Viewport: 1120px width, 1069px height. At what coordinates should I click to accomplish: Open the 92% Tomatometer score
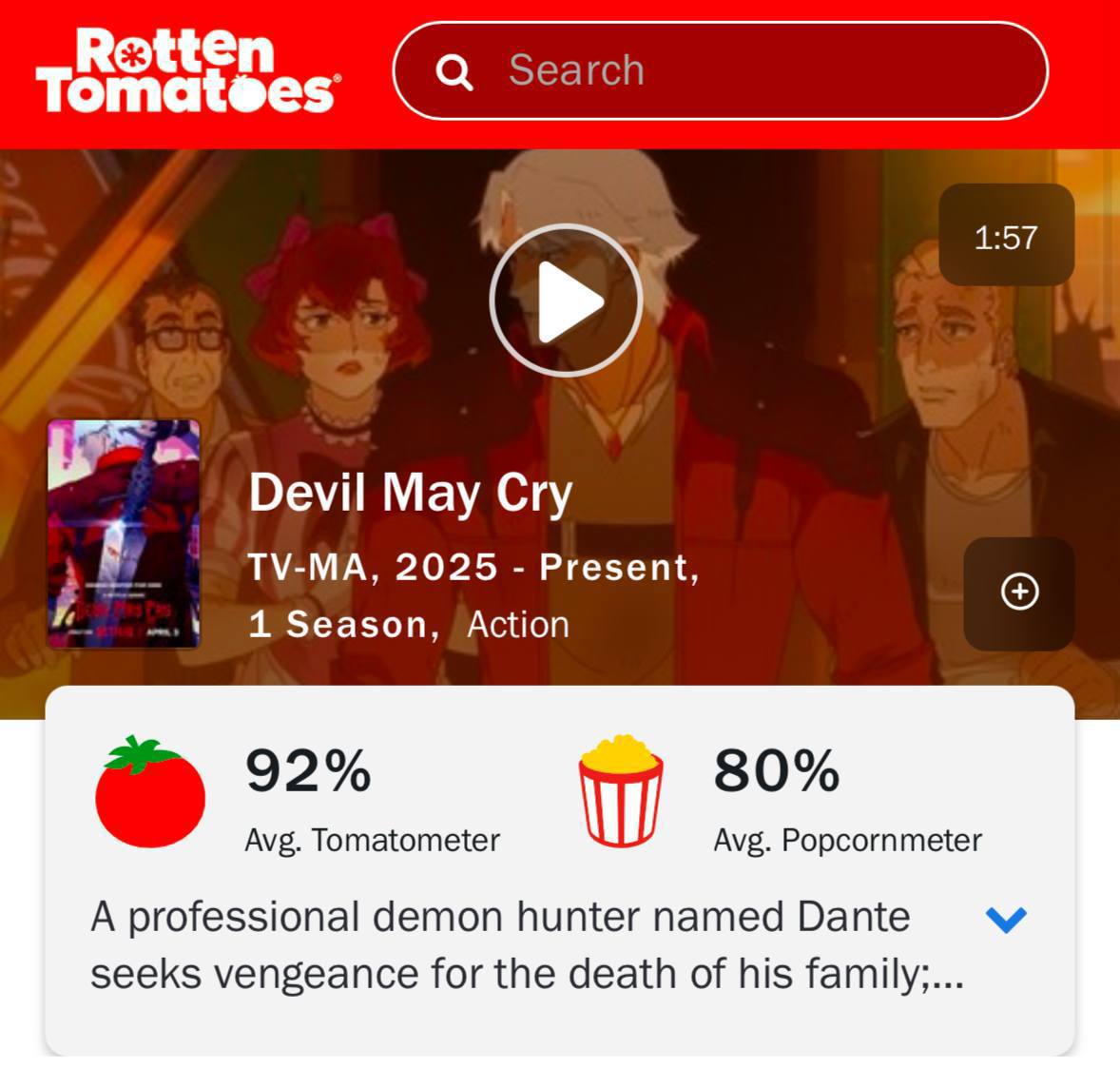(308, 770)
